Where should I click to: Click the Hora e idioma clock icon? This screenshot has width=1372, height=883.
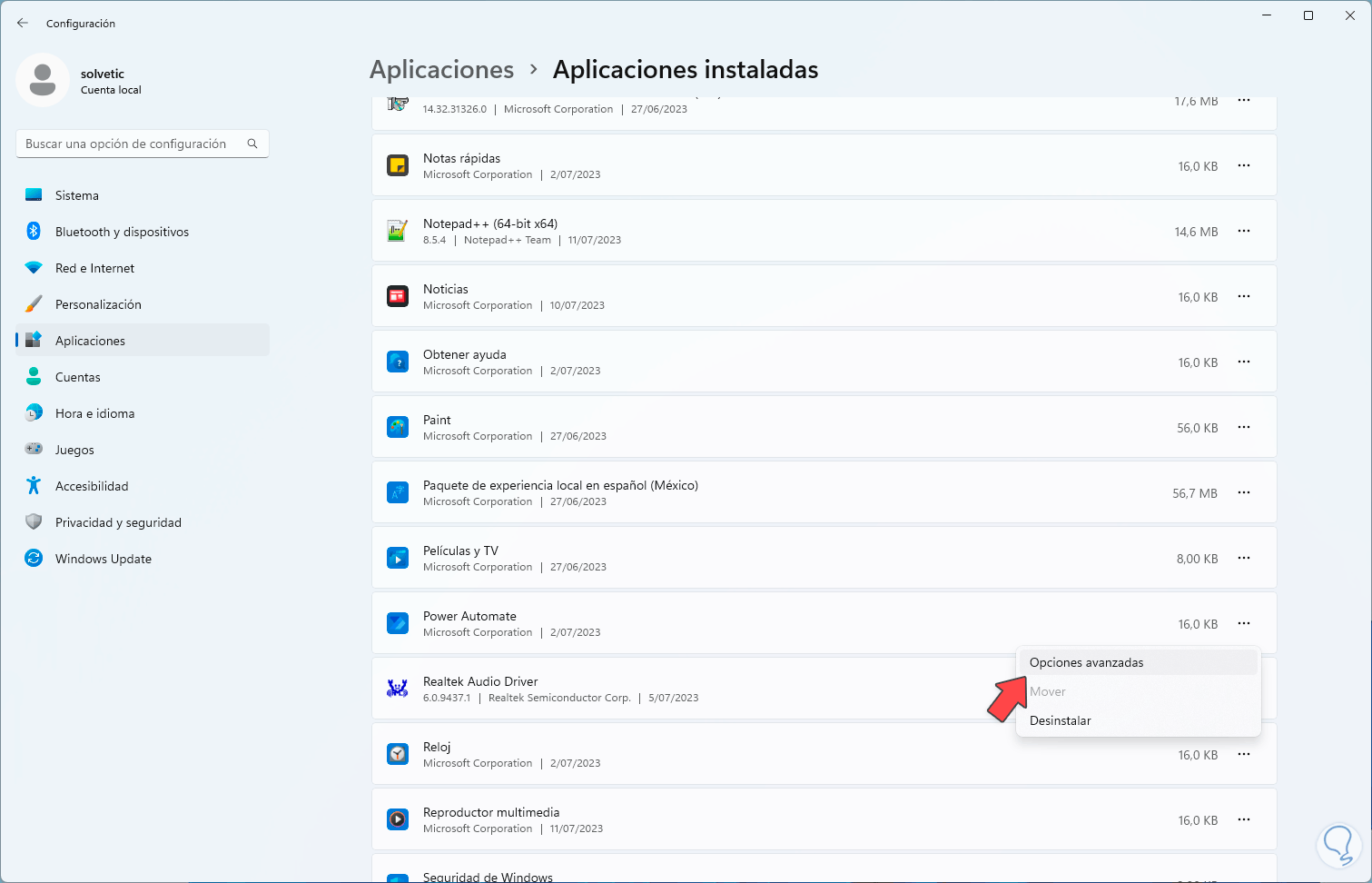click(34, 413)
